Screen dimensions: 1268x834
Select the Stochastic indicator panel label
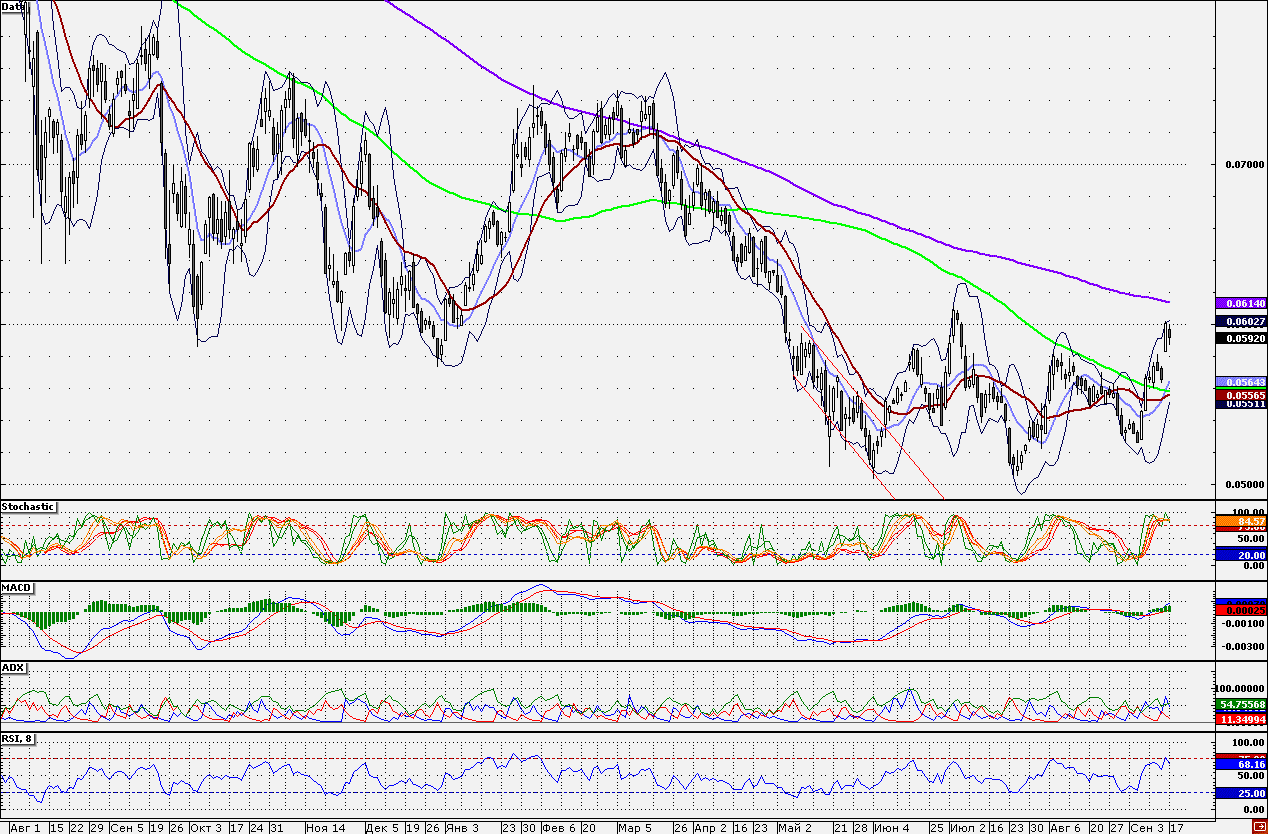[x=28, y=507]
